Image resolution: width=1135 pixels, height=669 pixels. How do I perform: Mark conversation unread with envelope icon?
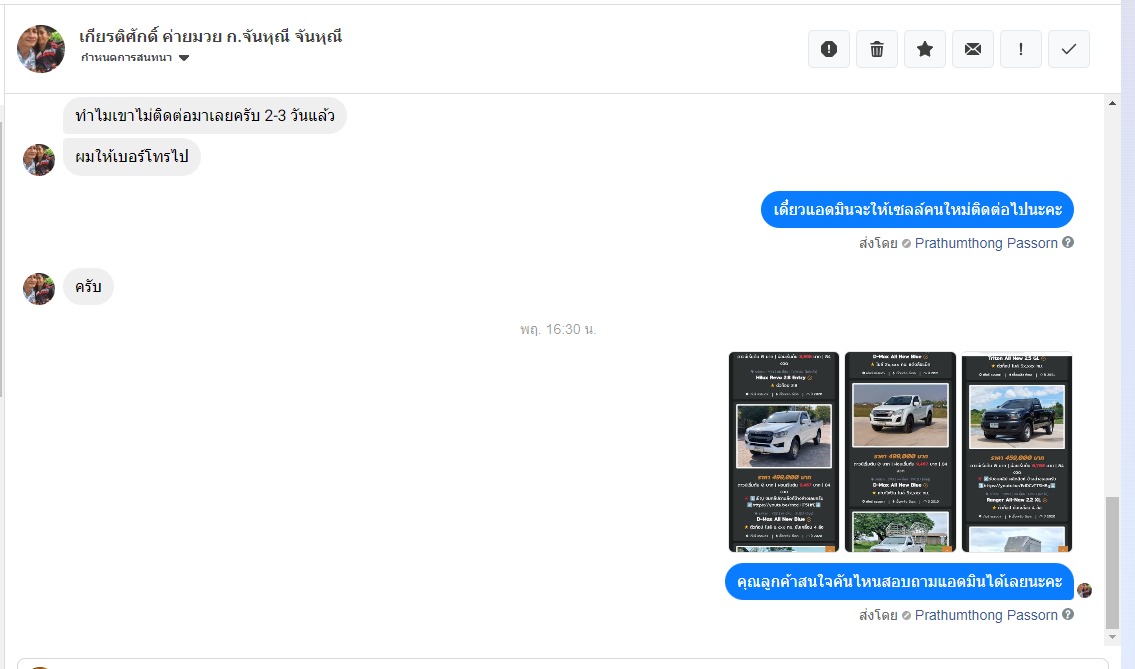pos(973,49)
